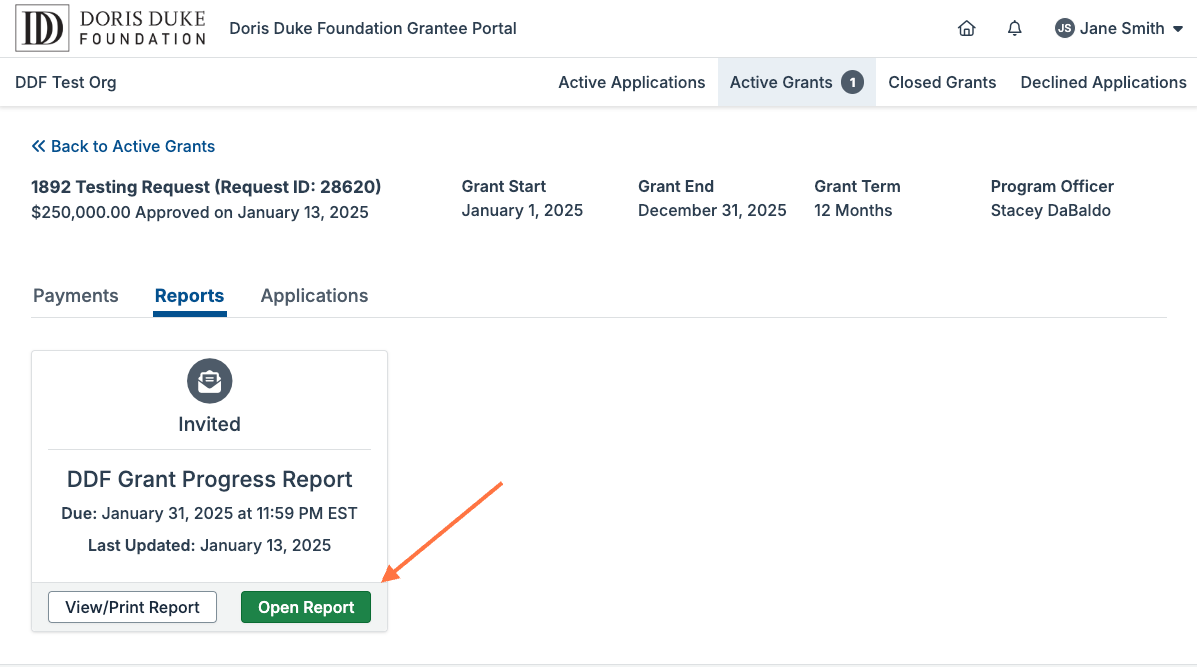Switch to the Payments tab

pyautogui.click(x=76, y=295)
